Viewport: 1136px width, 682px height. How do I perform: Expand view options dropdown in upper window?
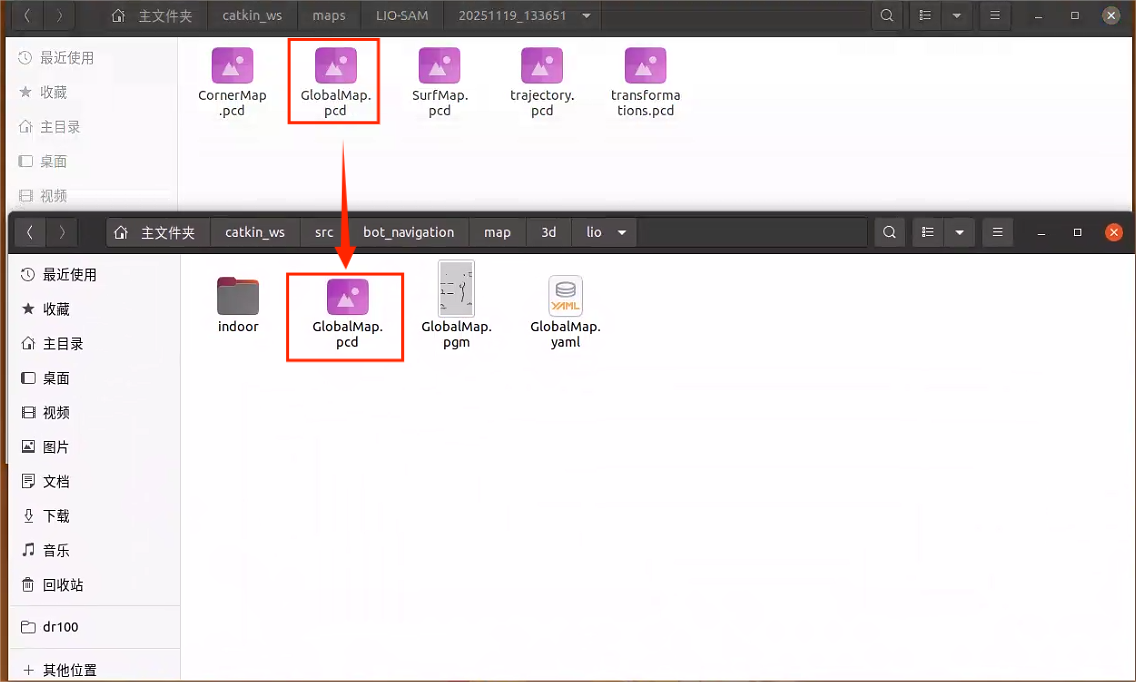(x=957, y=16)
